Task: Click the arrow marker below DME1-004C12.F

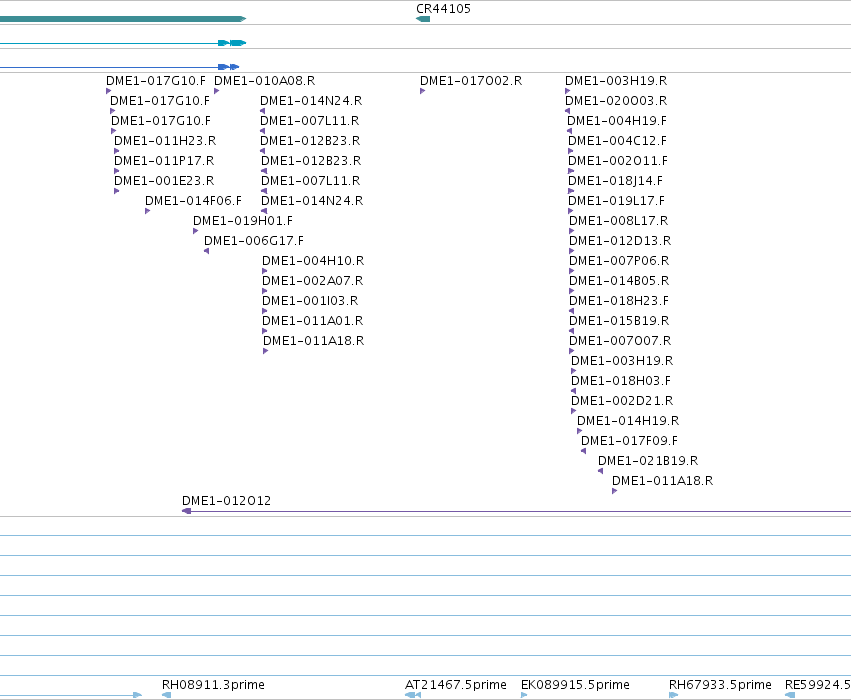Action: tap(570, 151)
